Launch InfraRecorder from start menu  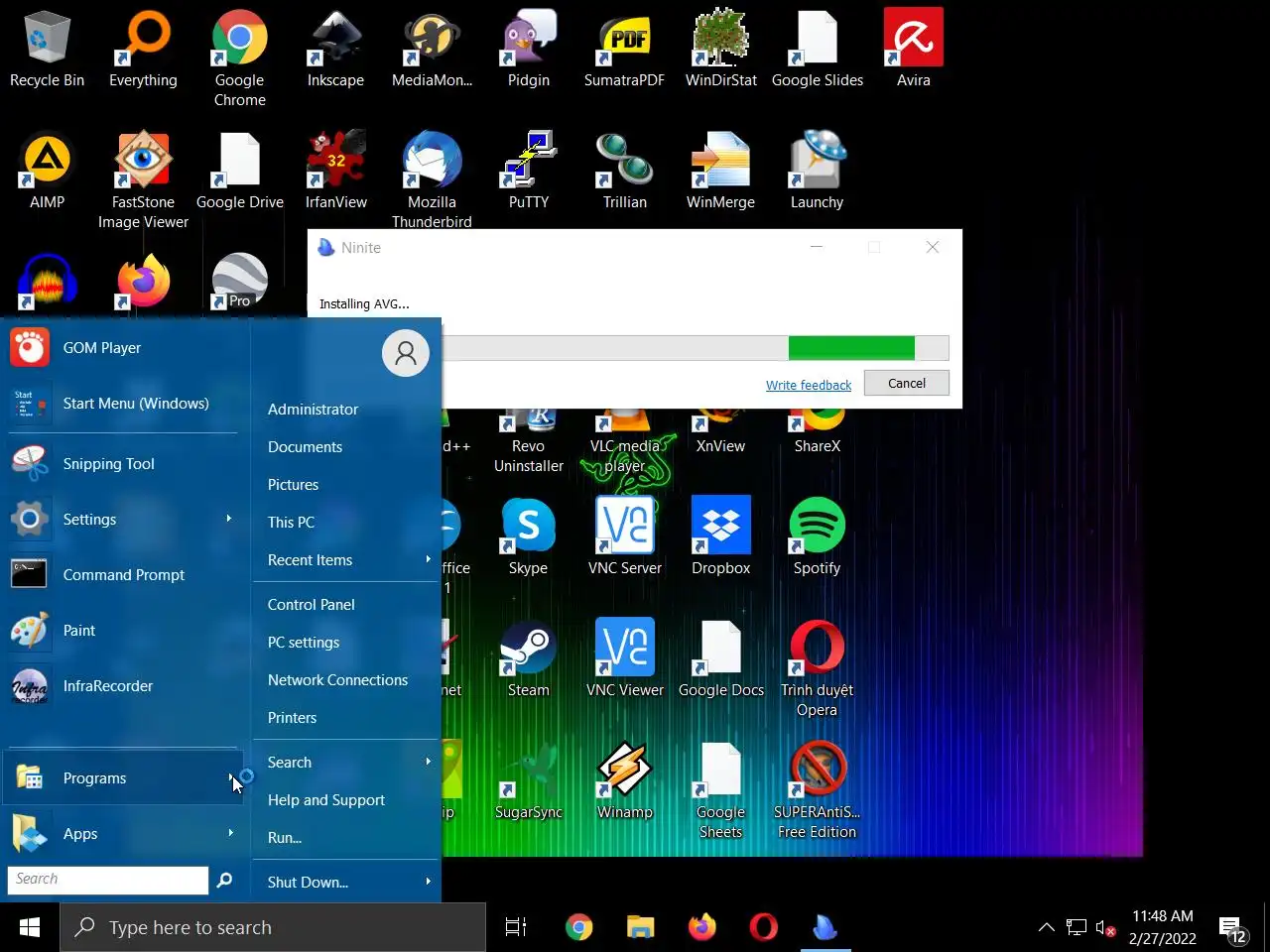123,686
